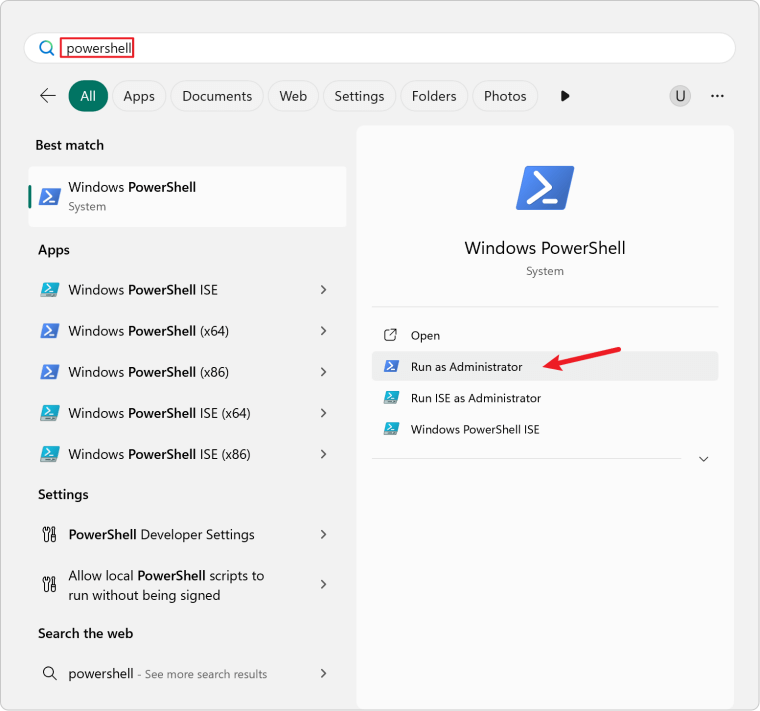Open the Windows PowerShell best match result
Screen dimensions: 760x711
pos(188,196)
